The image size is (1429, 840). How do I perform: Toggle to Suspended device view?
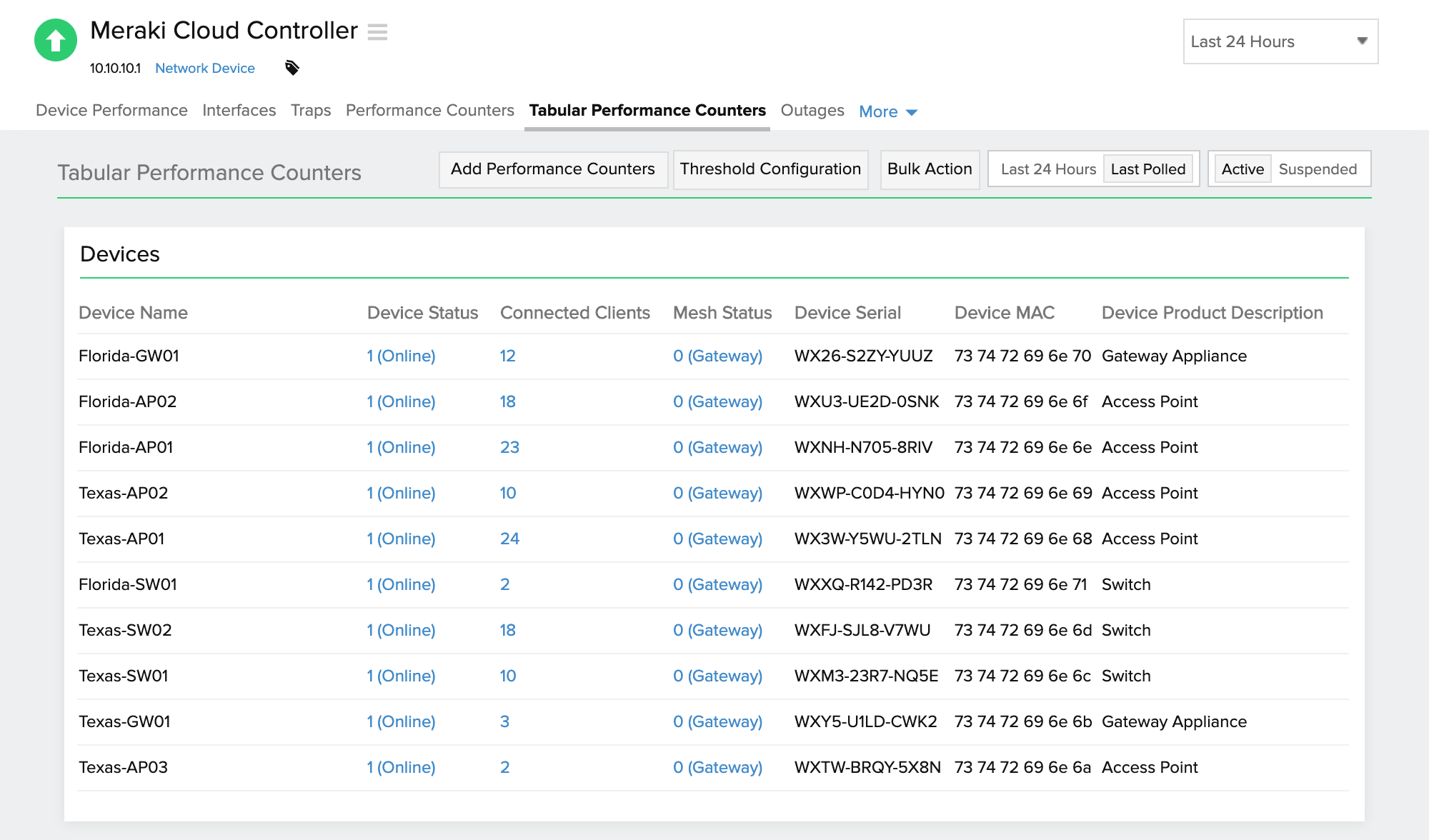[1317, 169]
